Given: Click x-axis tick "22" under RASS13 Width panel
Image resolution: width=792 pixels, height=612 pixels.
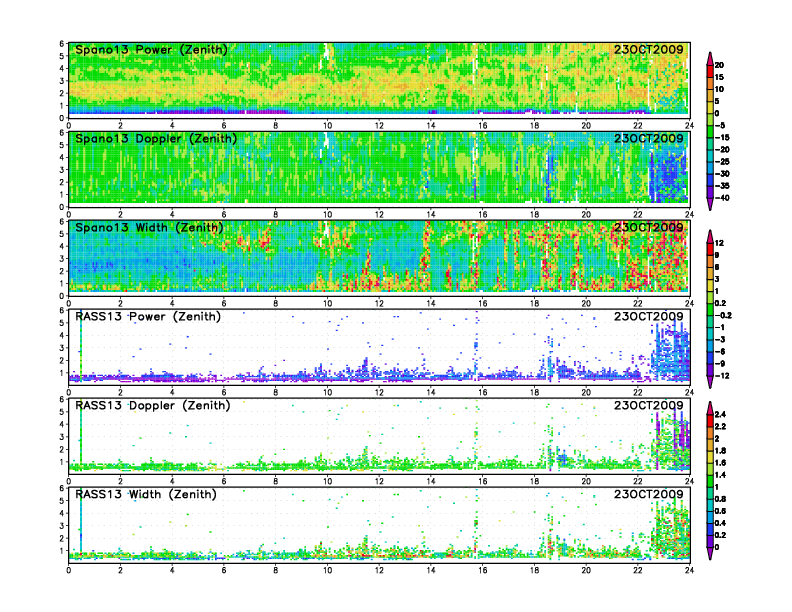Looking at the screenshot, I should (638, 570).
